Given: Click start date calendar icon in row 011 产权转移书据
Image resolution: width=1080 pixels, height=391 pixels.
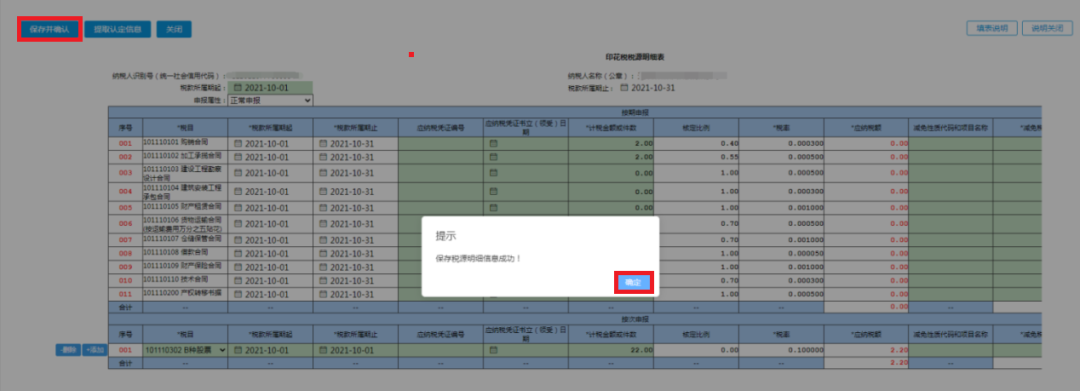Looking at the screenshot, I should pos(238,294).
